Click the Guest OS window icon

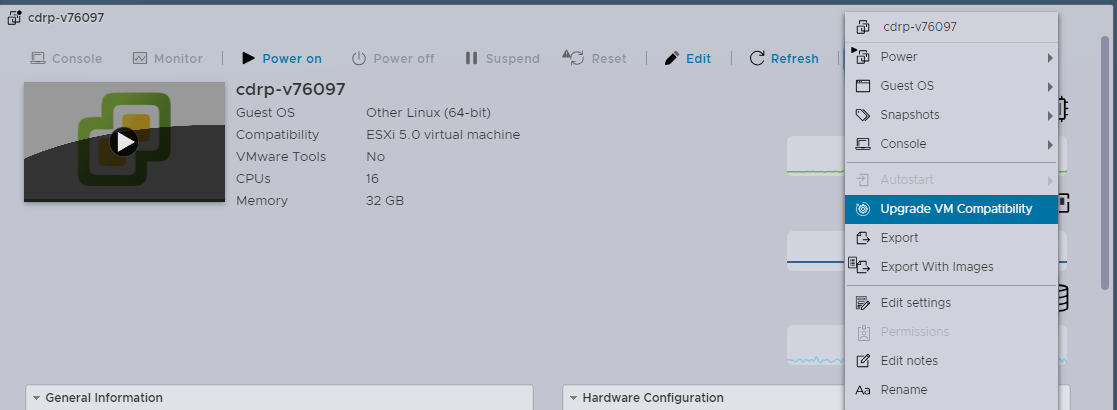[862, 86]
